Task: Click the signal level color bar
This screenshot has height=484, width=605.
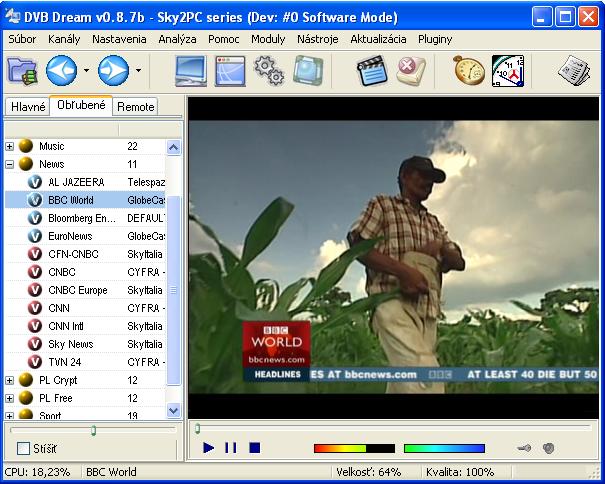Action: coord(355,448)
